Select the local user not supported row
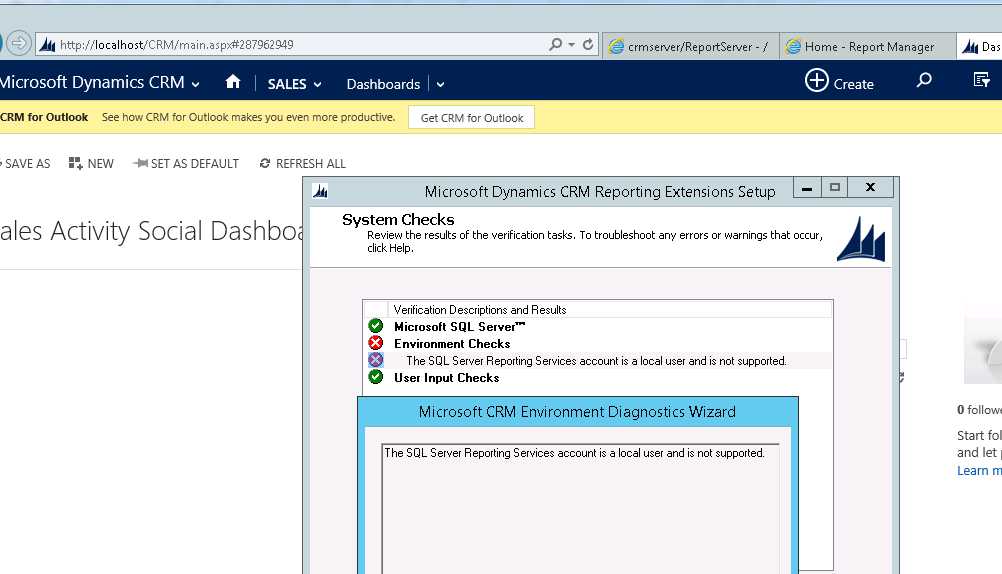 (x=596, y=361)
